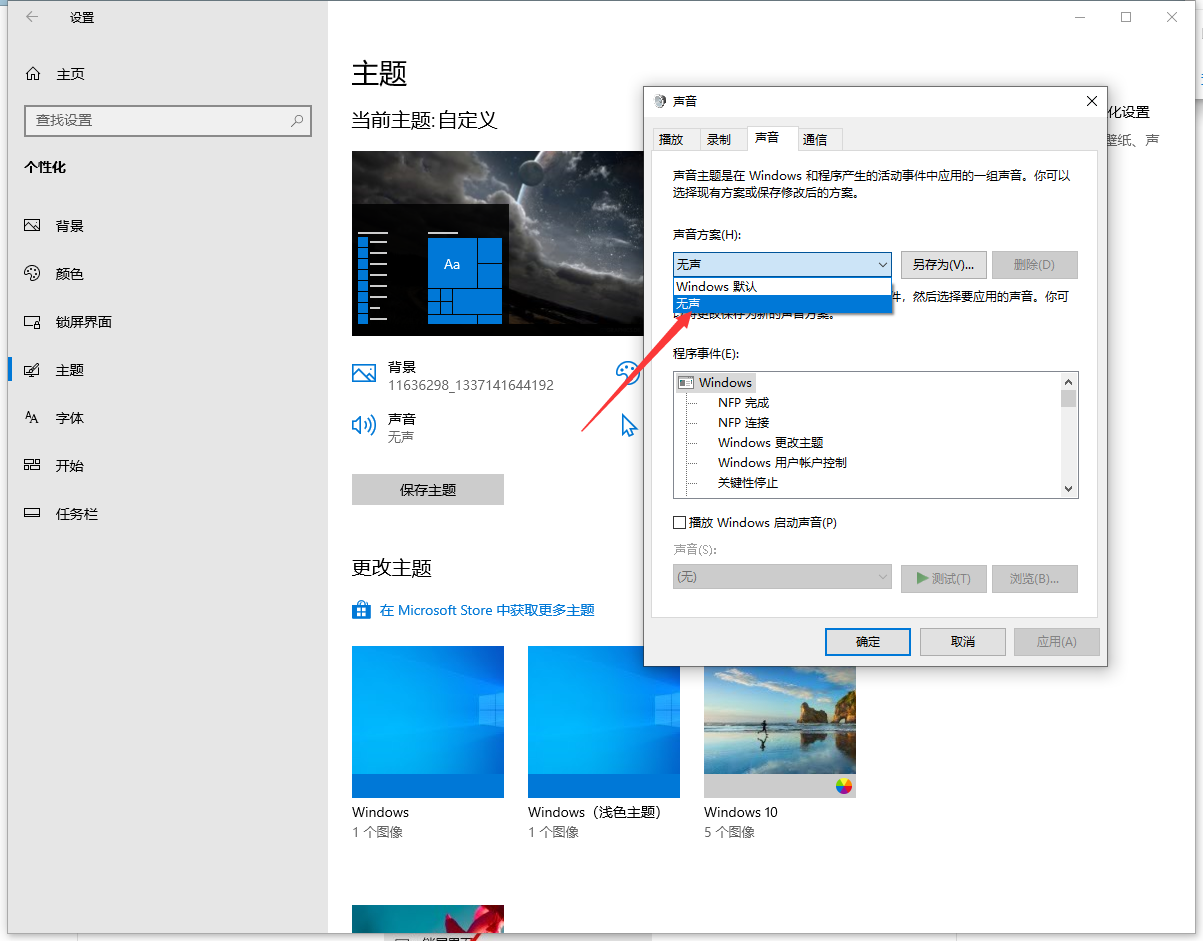Image resolution: width=1203 pixels, height=941 pixels.
Task: Click the color palette icon beside 背景
Action: pos(628,373)
